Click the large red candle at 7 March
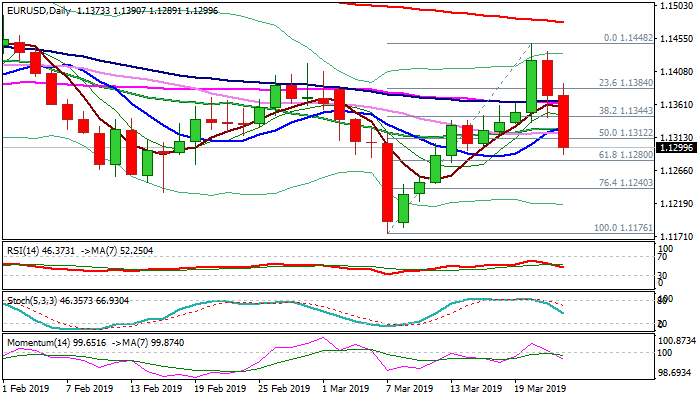 click(x=388, y=182)
